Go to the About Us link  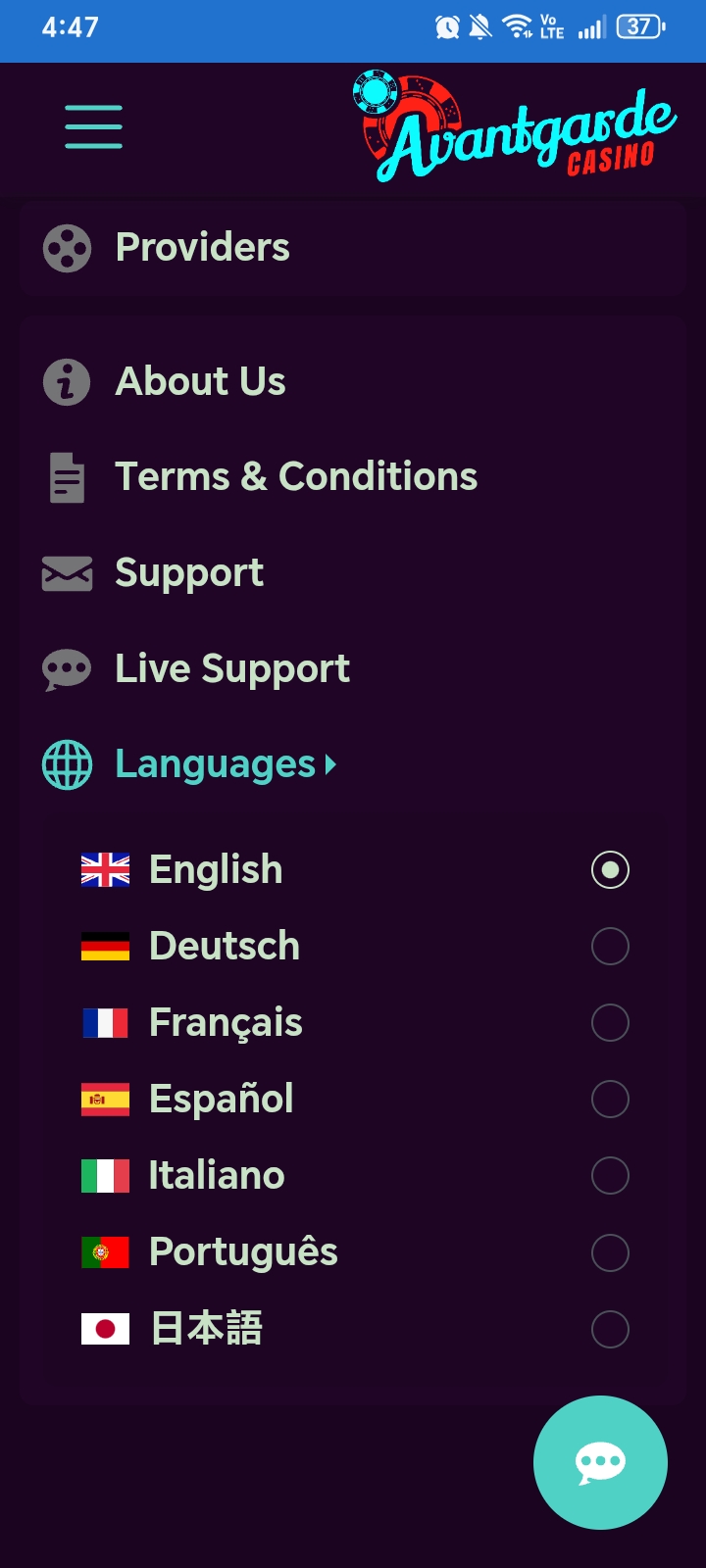pyautogui.click(x=201, y=381)
